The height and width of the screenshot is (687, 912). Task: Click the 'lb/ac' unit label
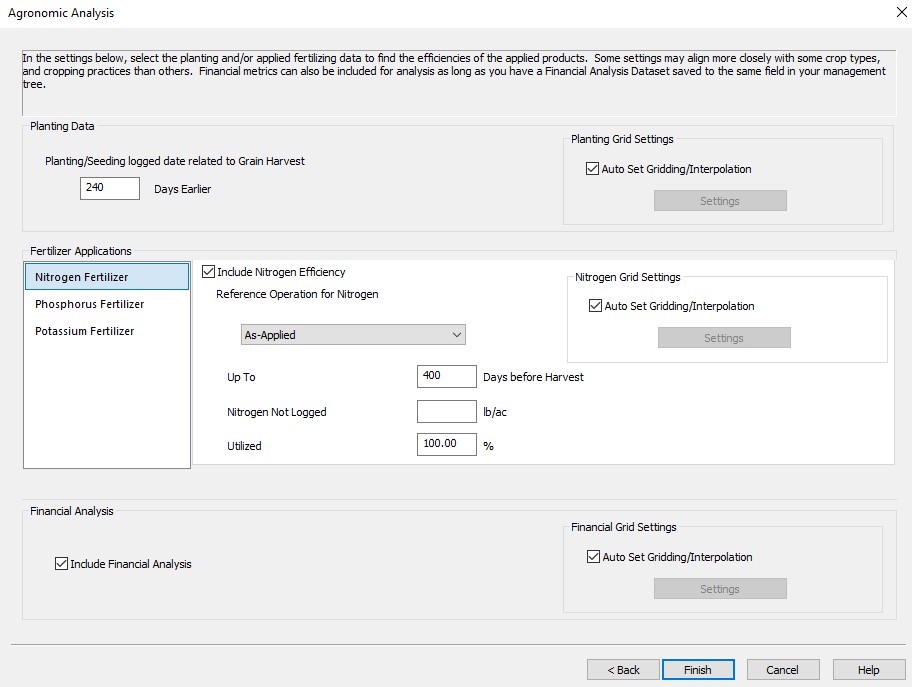495,412
